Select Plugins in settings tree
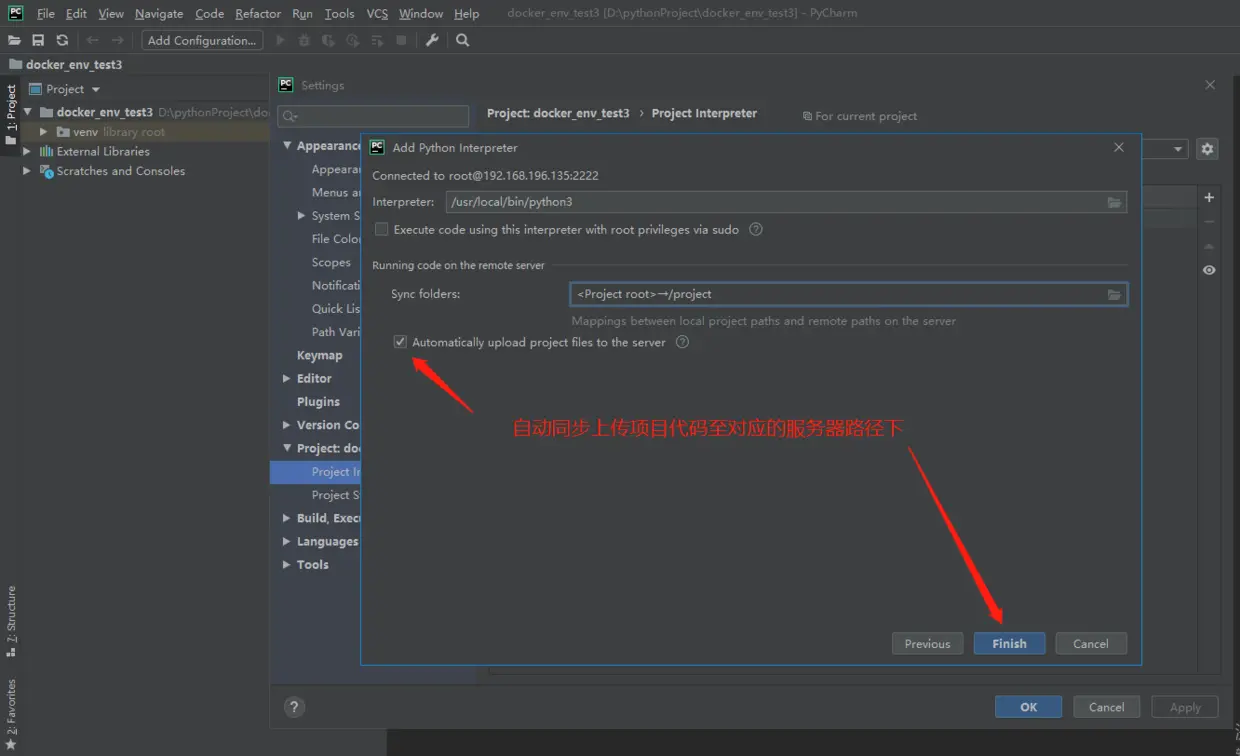 point(318,402)
